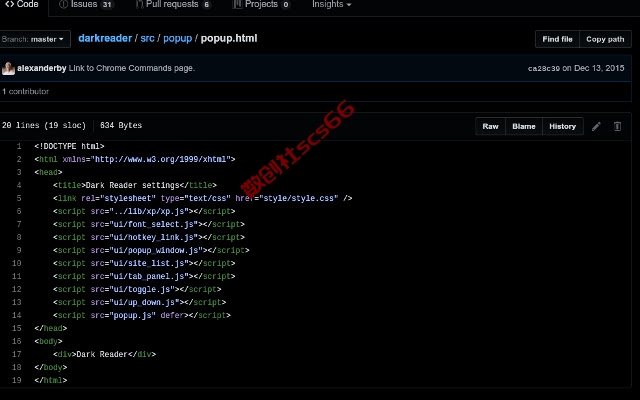Viewport: 640px width, 400px height.
Task: Click the Pull requests count badge 6
Action: (207, 5)
